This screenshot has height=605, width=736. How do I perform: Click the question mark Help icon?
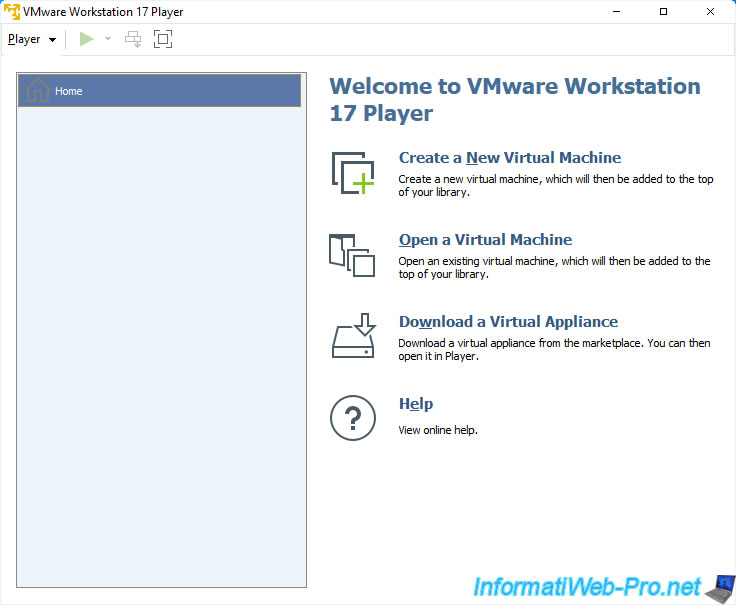352,418
